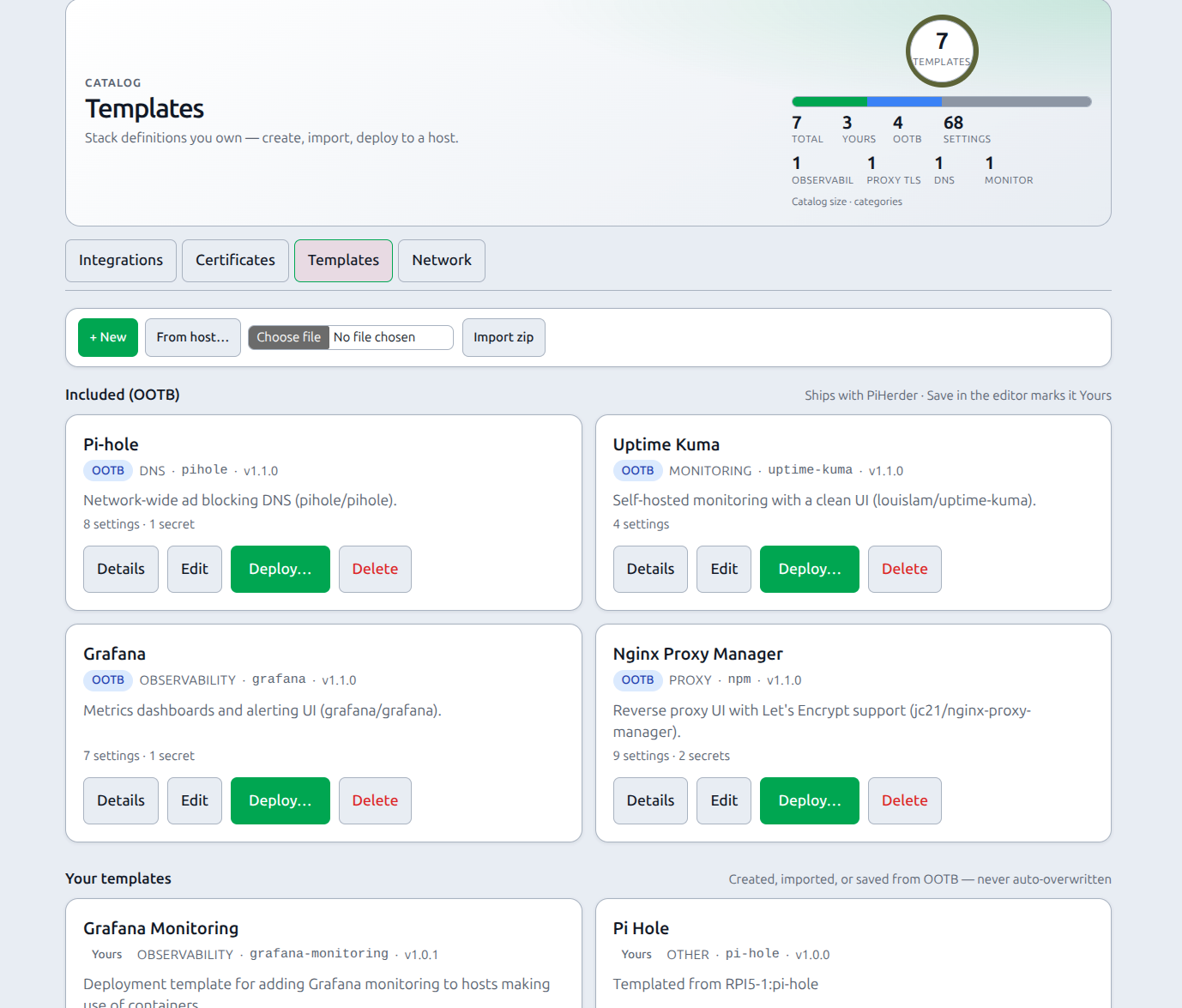The height and width of the screenshot is (1008, 1182).
Task: Click the 4 OOTB stat
Action: coord(907,130)
